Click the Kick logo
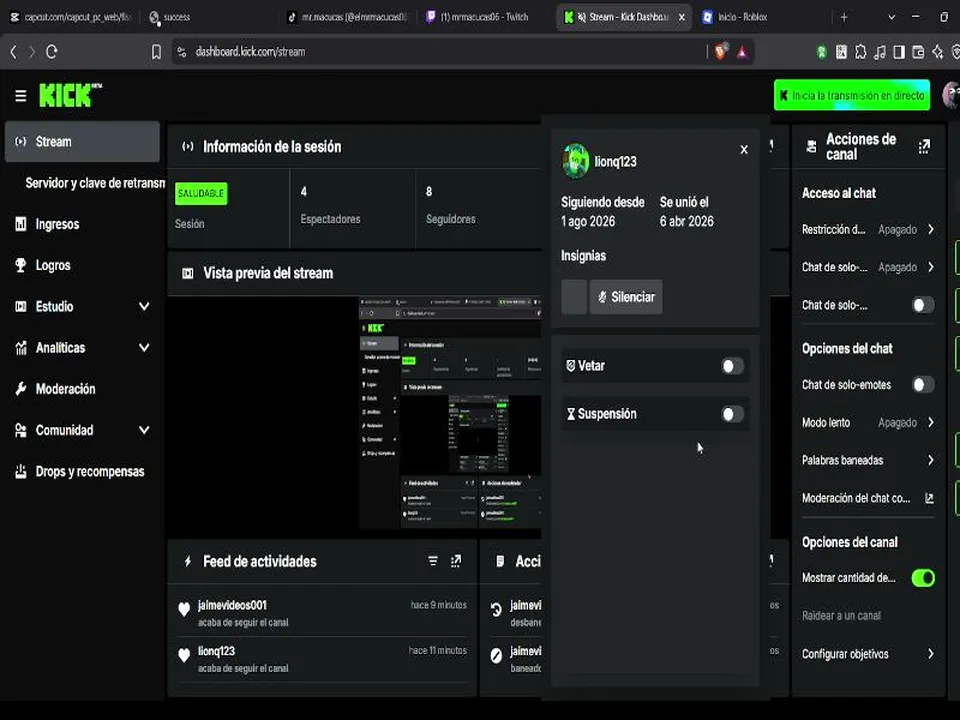This screenshot has width=960, height=720. [x=70, y=95]
